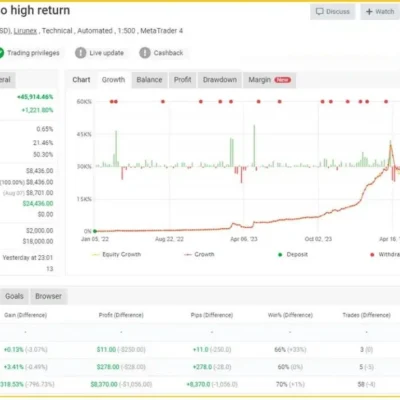This screenshot has height=400, width=400.
Task: Click the Oct 02, '23 axis label
Action: coord(318,239)
